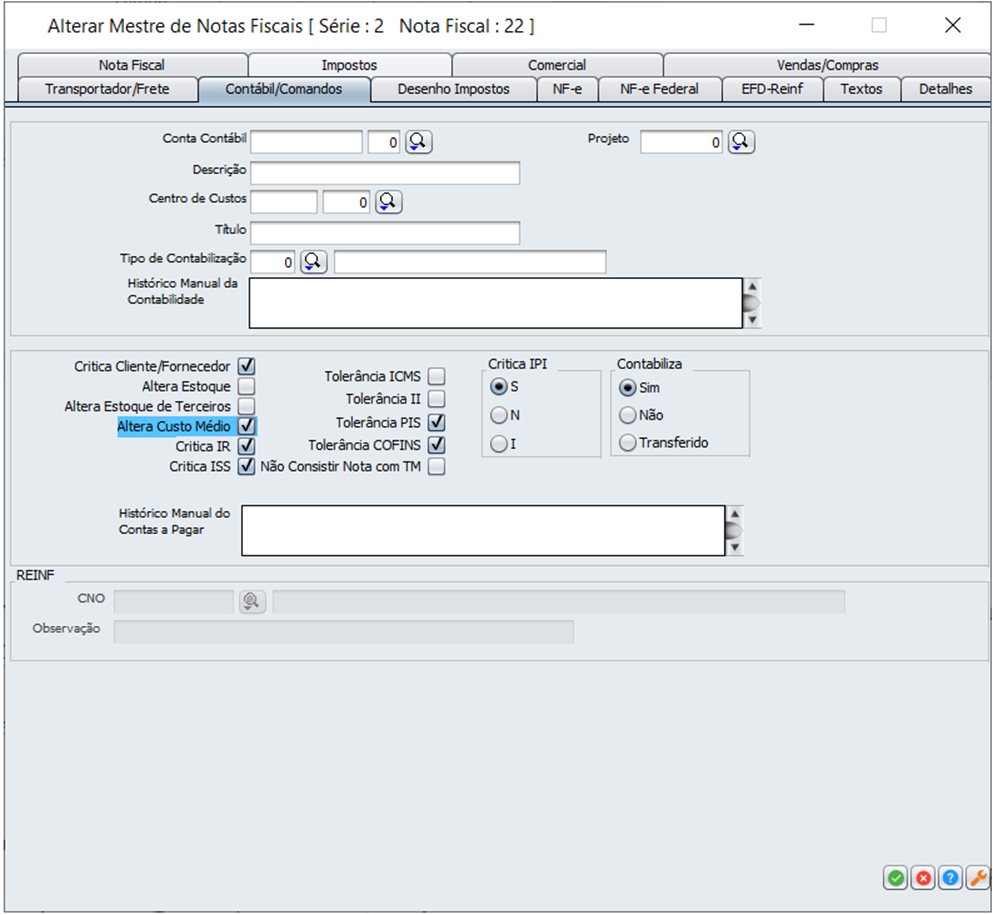This screenshot has width=993, height=915.
Task: Focus the Título input field
Action: (385, 232)
